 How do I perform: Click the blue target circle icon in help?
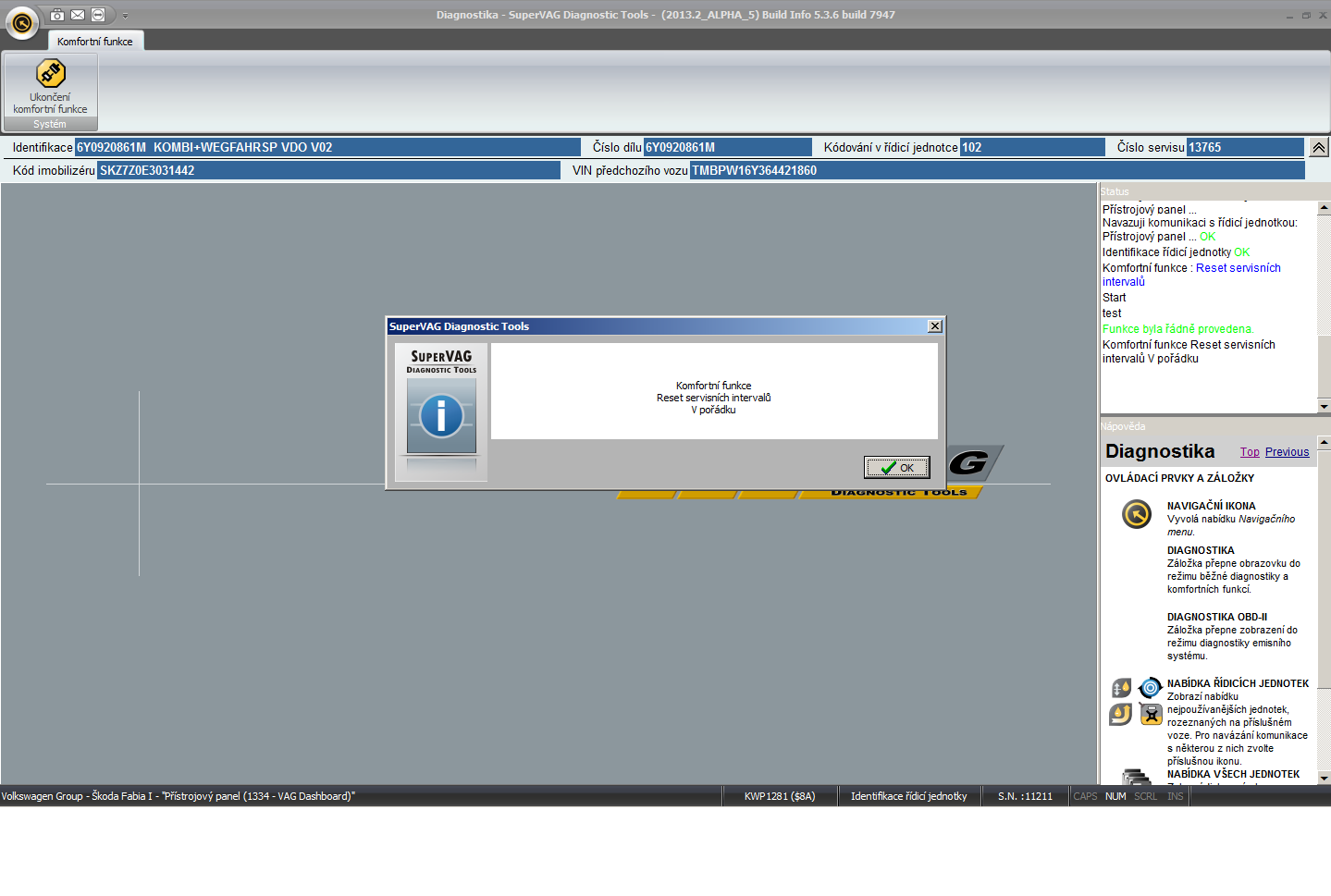(1150, 688)
